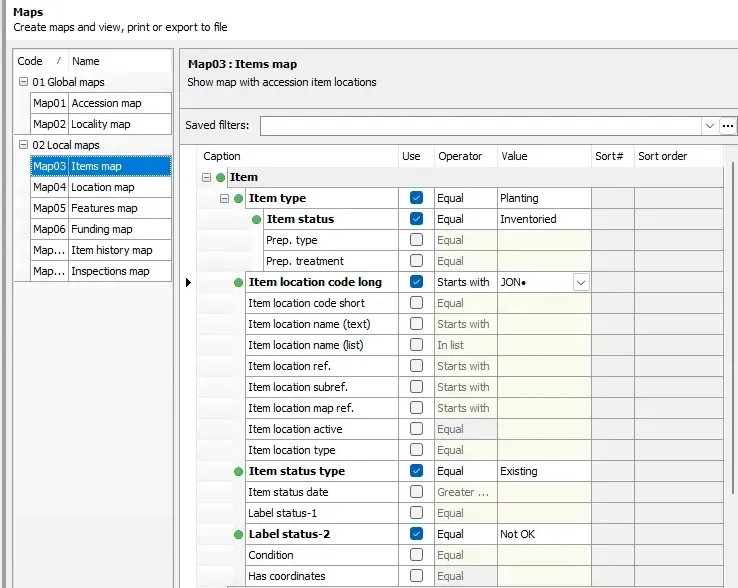Sort map list by Name column
The height and width of the screenshot is (588, 738).
pos(120,61)
